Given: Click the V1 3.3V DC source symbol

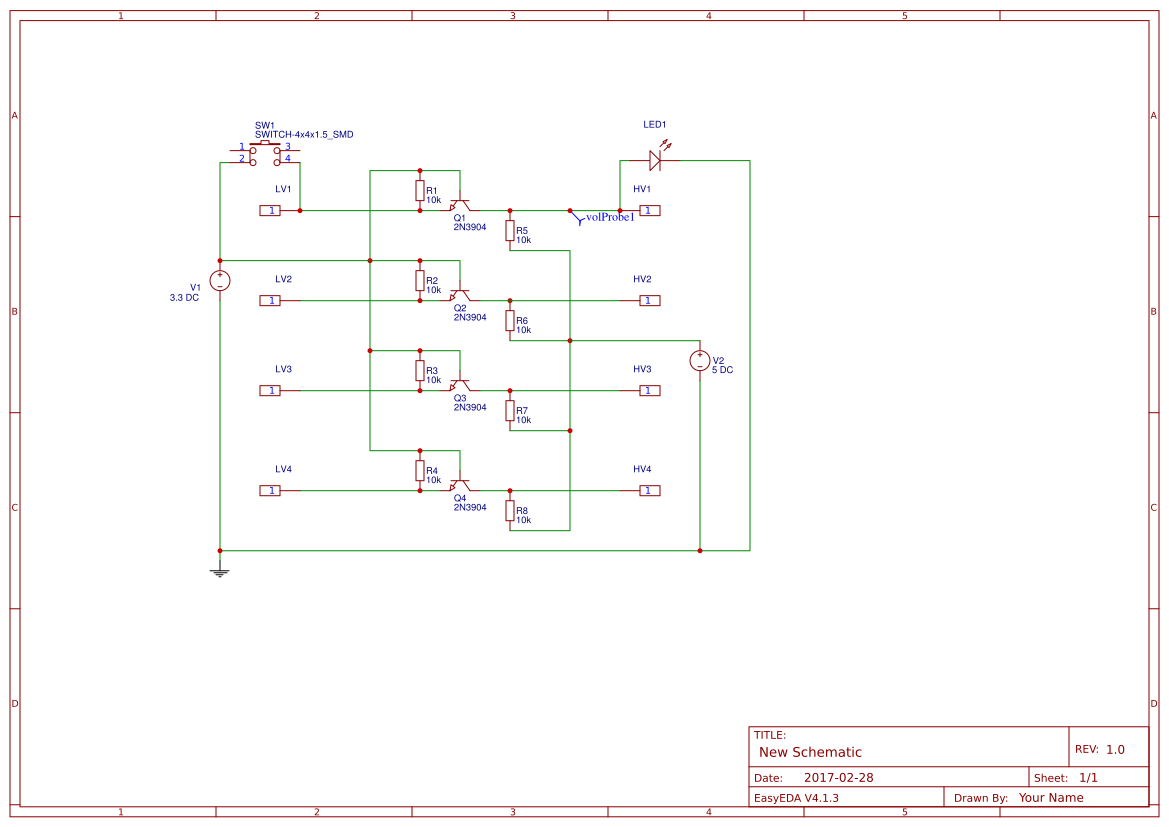Looking at the screenshot, I should (x=219, y=281).
